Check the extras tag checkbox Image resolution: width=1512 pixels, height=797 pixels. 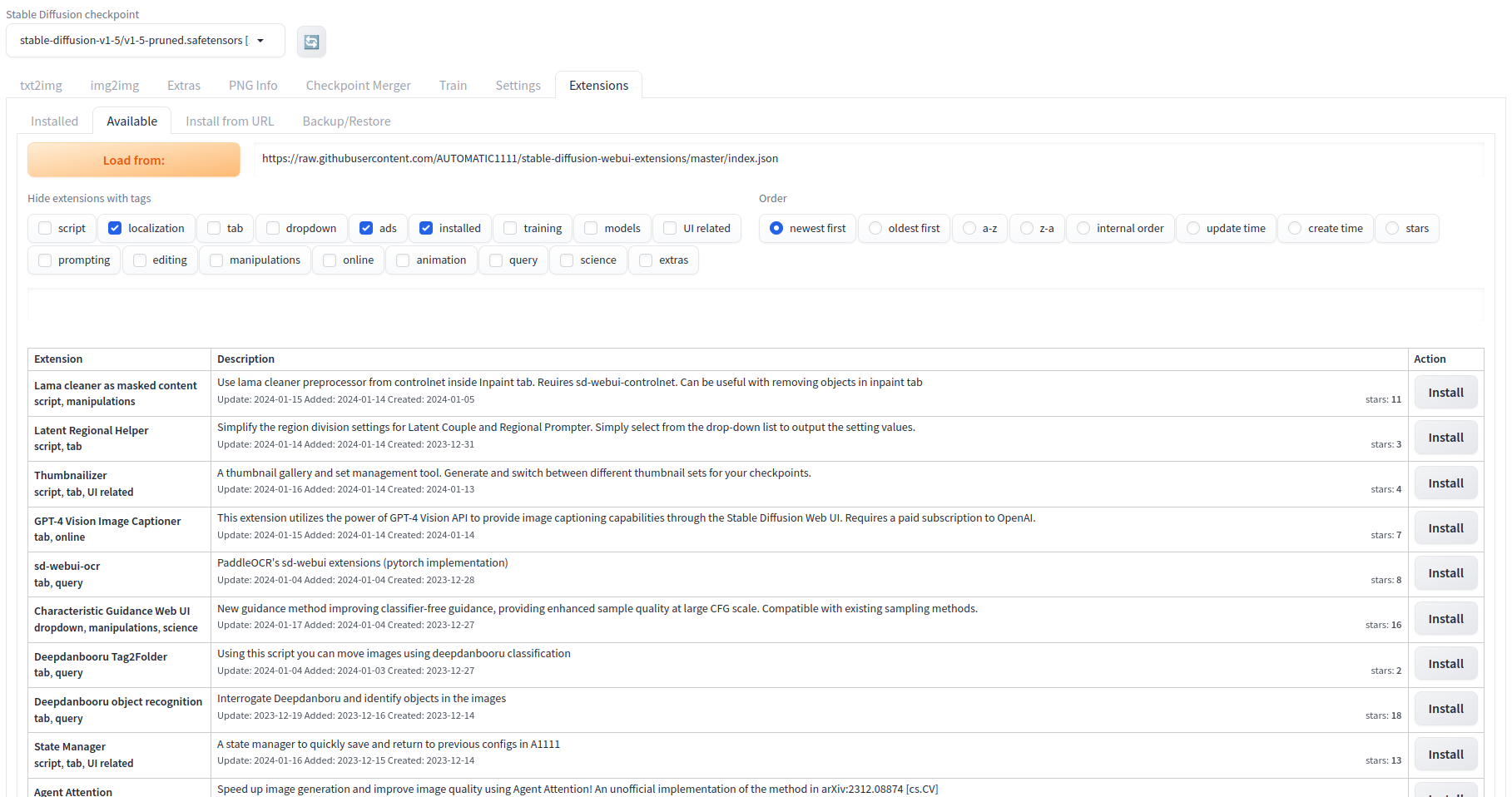click(x=646, y=260)
